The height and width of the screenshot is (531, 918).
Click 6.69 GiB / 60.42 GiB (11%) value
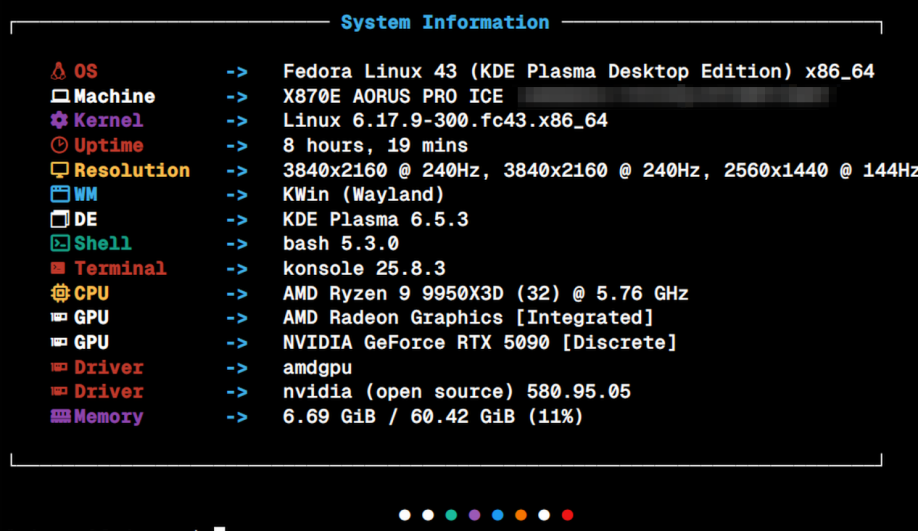[433, 417]
